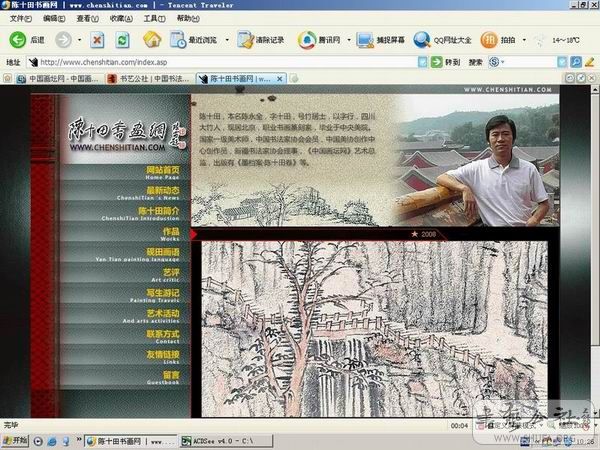The image size is (600, 450).
Task: Click the green Refresh page icon
Action: point(122,40)
